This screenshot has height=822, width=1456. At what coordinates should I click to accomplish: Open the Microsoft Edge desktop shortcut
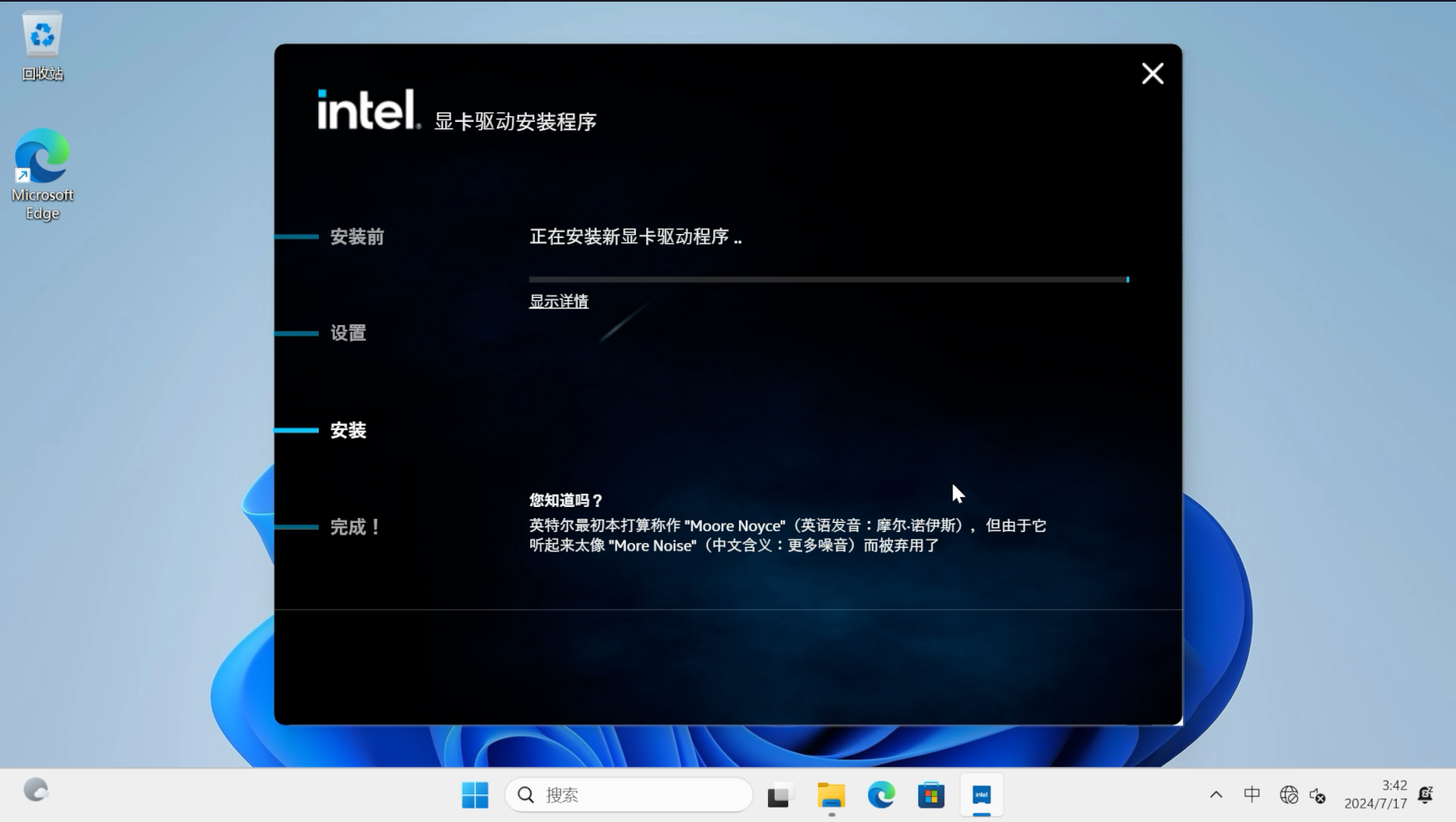click(43, 175)
